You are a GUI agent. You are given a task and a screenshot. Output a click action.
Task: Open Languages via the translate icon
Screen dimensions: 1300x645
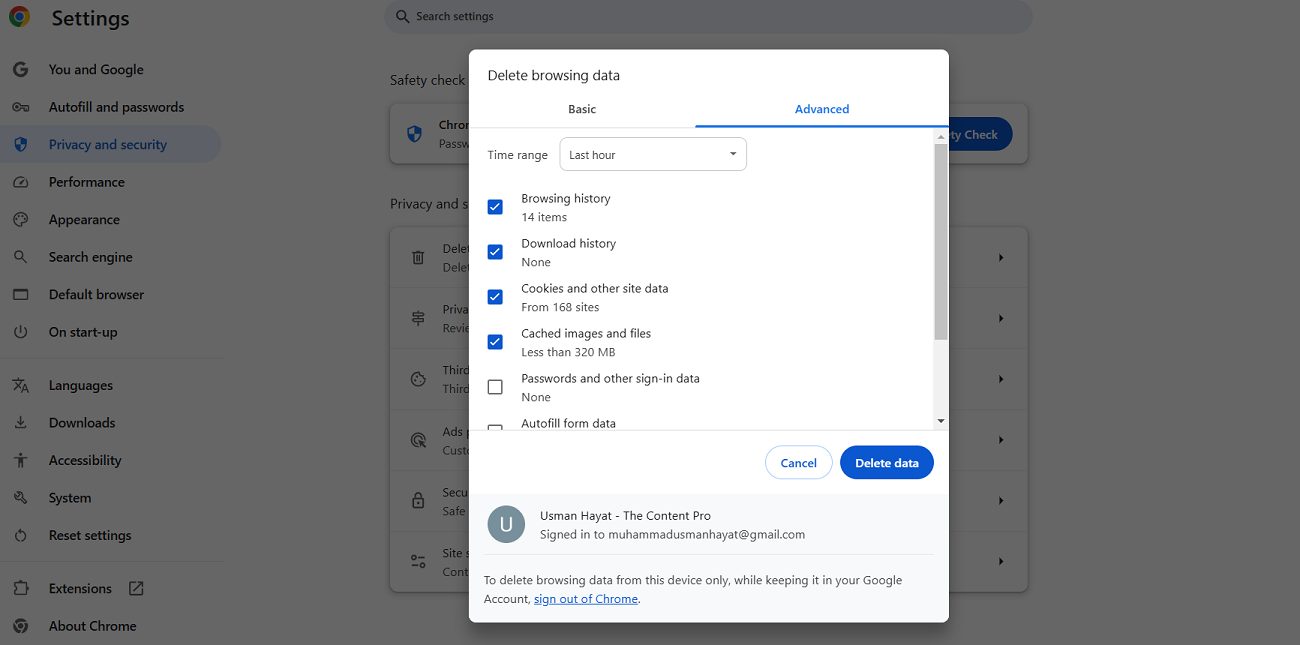tap(20, 384)
